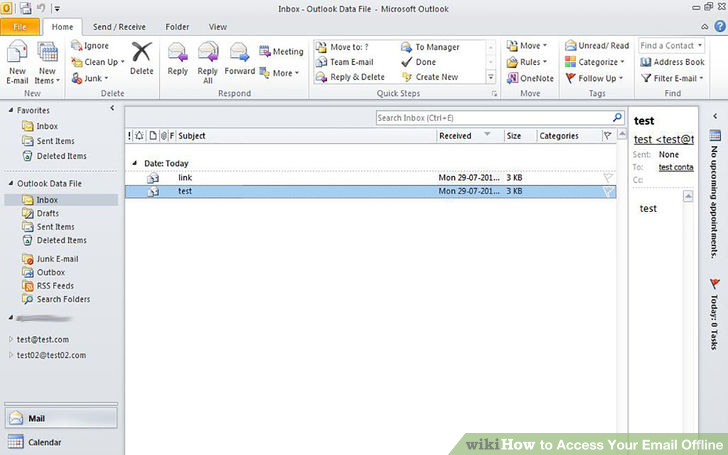This screenshot has width=728, height=455.
Task: Open the Move dropdown
Action: 527,46
